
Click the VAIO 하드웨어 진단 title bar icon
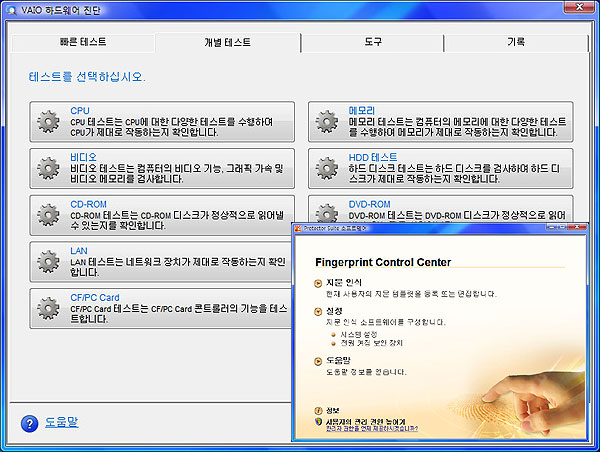pos(11,10)
